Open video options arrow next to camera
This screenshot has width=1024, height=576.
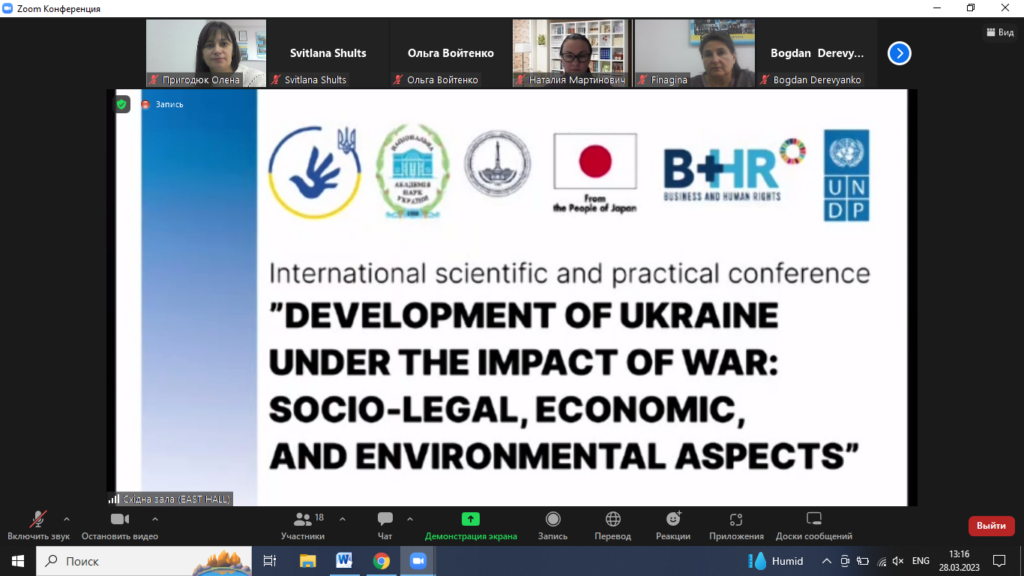pos(155,519)
